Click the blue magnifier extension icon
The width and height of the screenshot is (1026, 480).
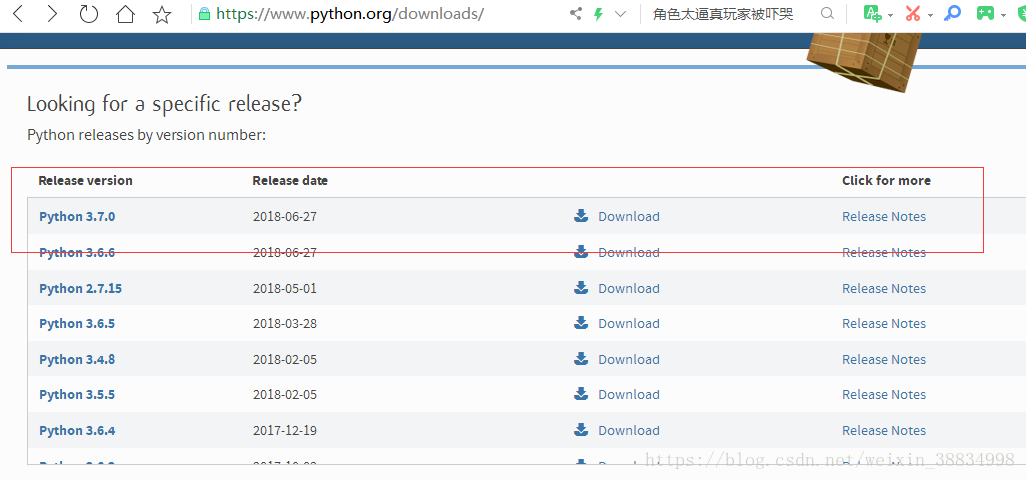(952, 14)
